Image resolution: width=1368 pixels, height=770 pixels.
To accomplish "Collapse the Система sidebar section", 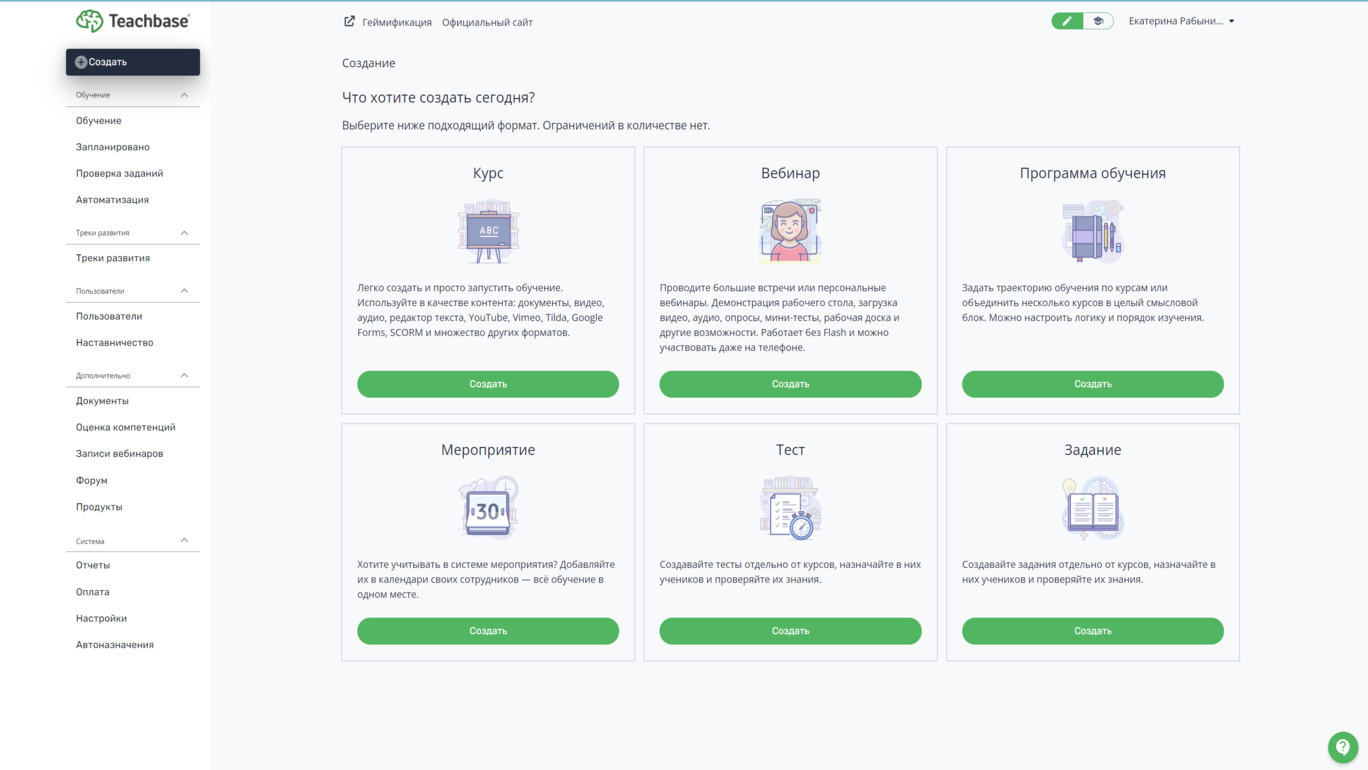I will [x=184, y=541].
